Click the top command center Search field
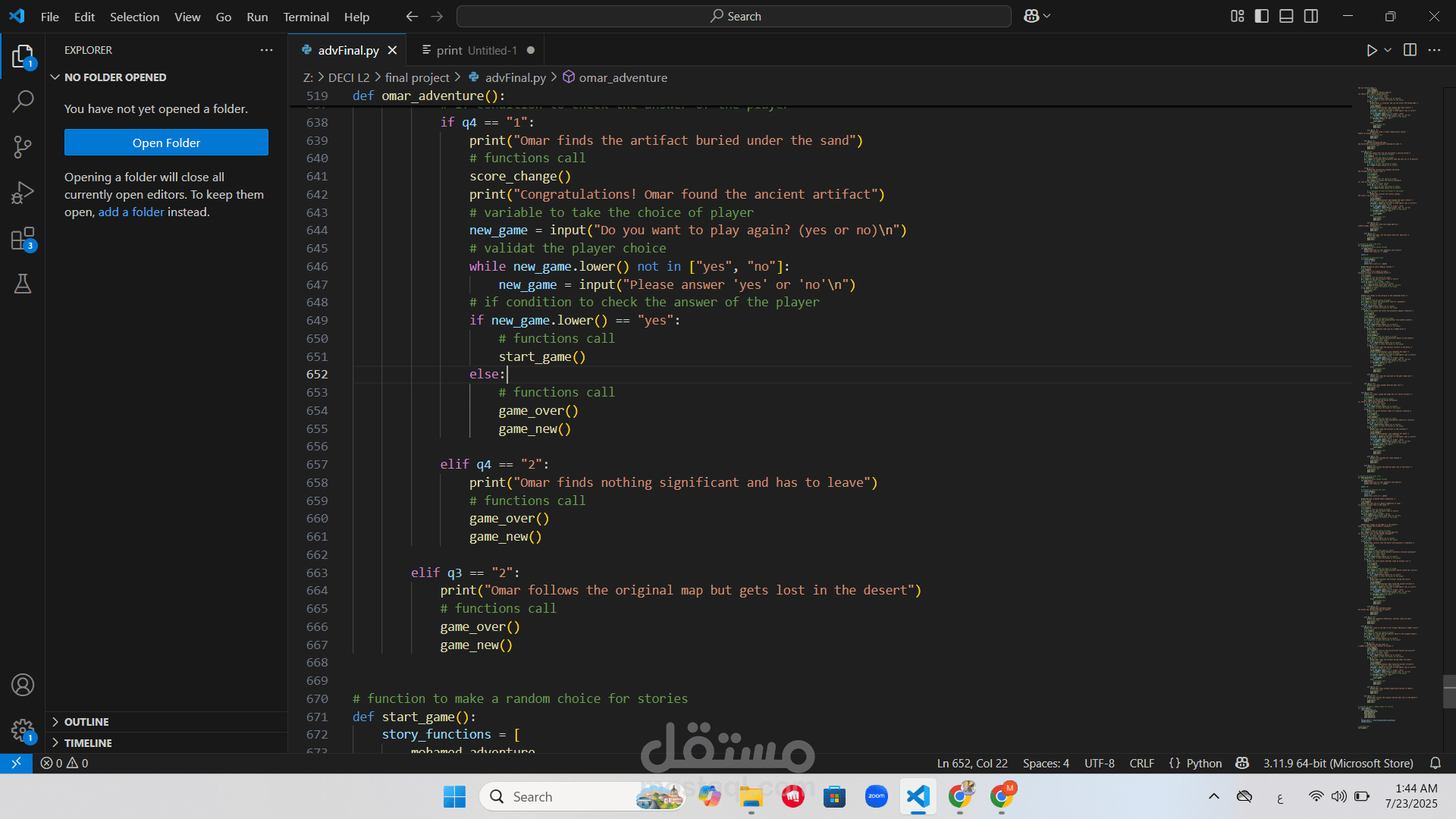This screenshot has width=1456, height=819. point(734,16)
